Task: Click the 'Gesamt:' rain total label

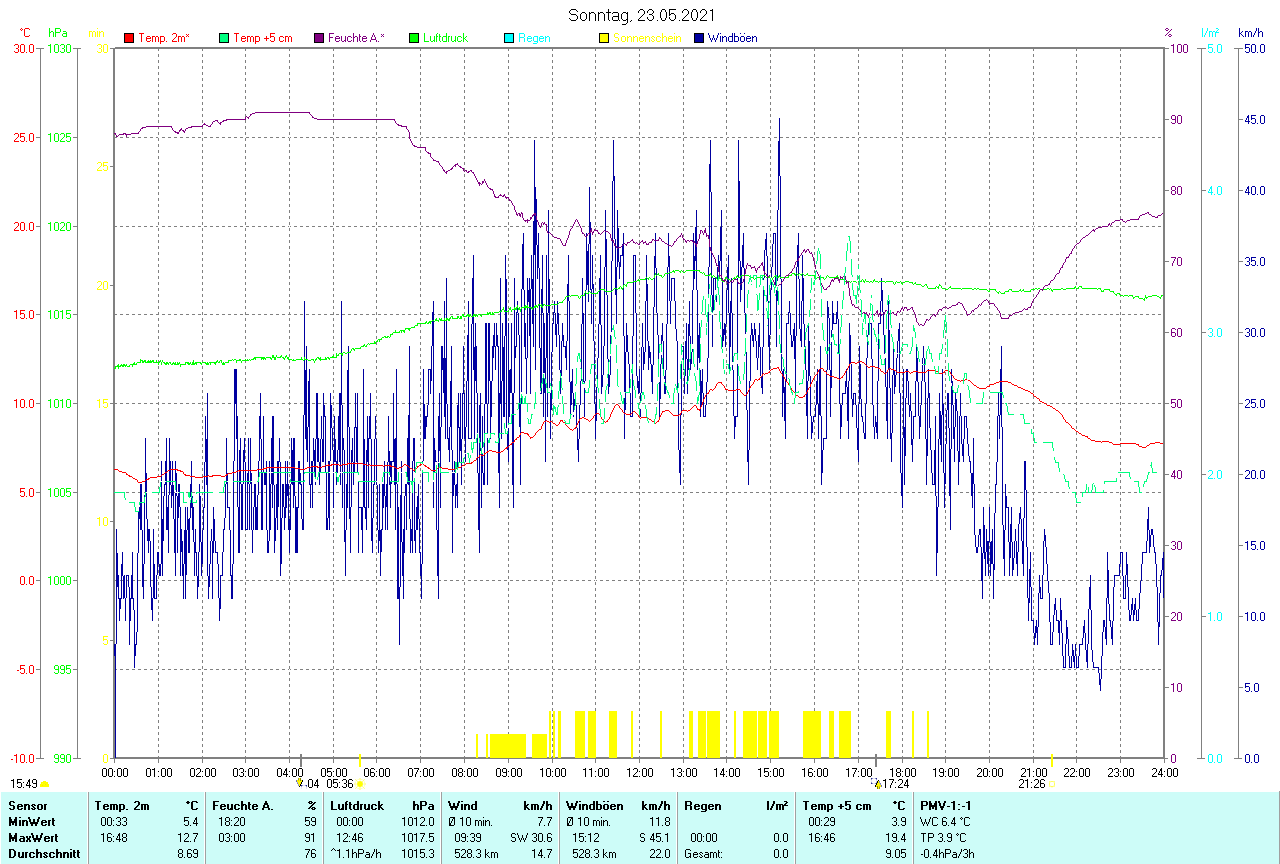Action: (x=705, y=854)
